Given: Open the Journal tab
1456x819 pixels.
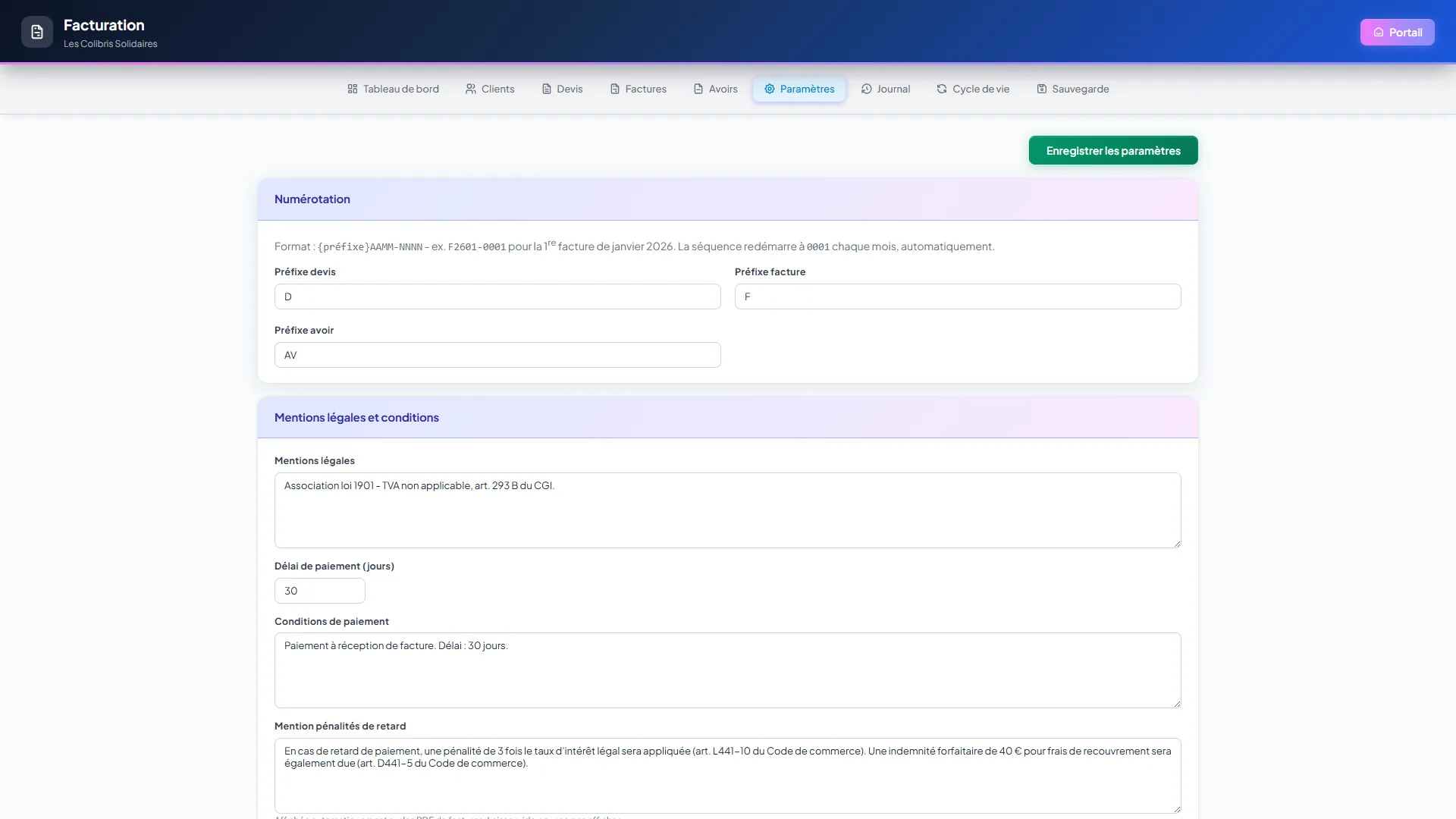Looking at the screenshot, I should [885, 89].
